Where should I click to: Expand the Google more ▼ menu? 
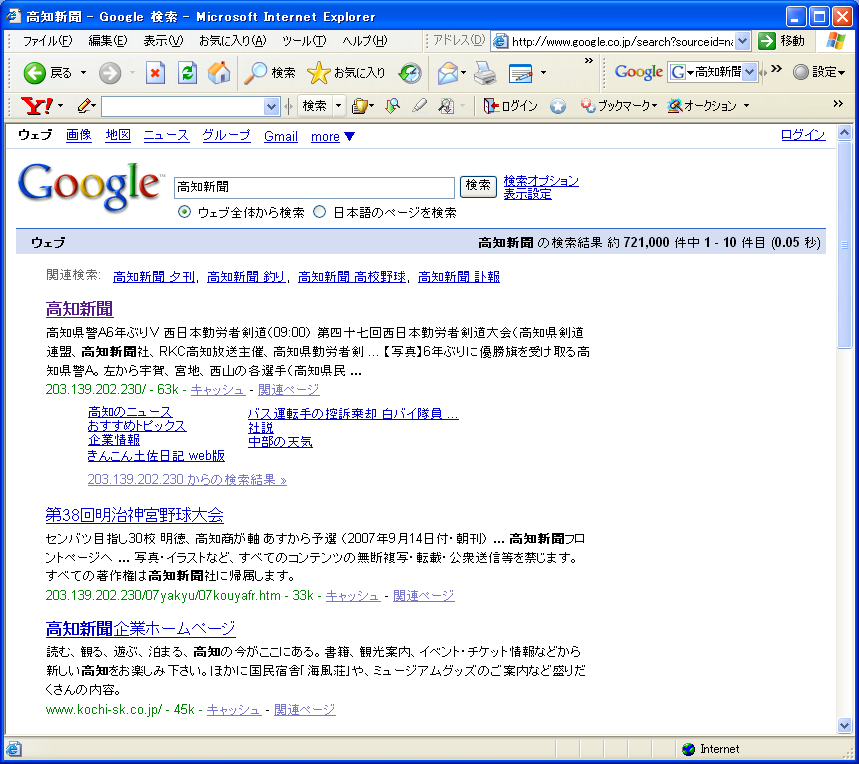[x=333, y=136]
